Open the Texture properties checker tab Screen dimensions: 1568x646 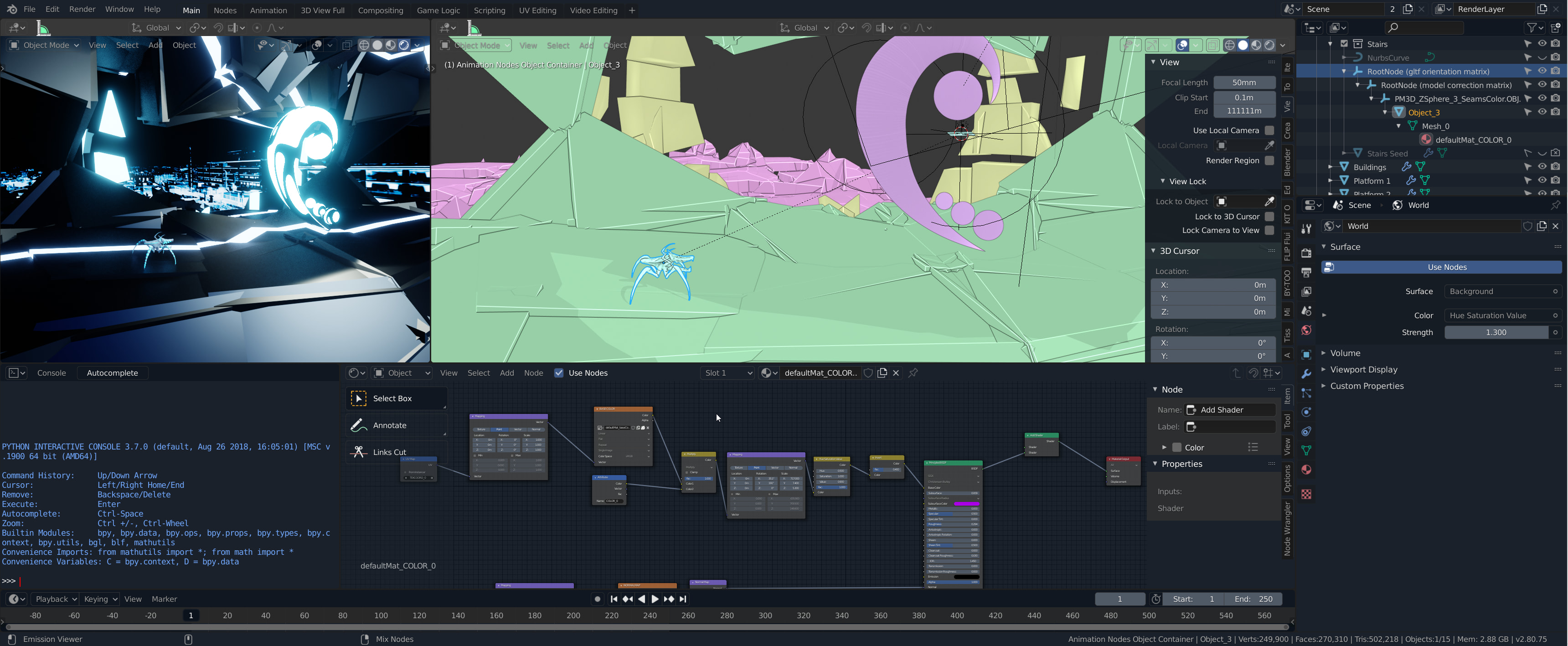pos(1305,494)
